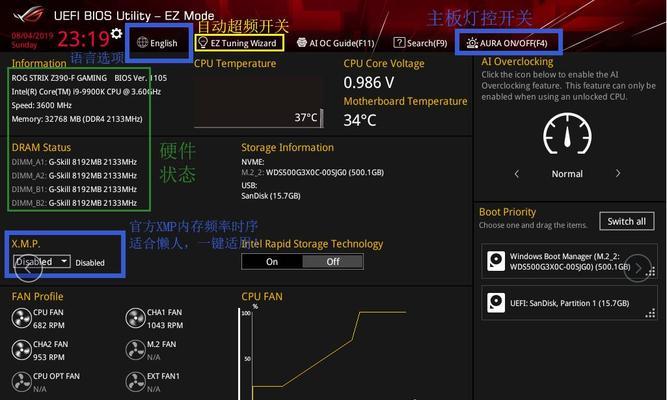Toggle AURA ON/OFF (F4)

pyautogui.click(x=507, y=43)
